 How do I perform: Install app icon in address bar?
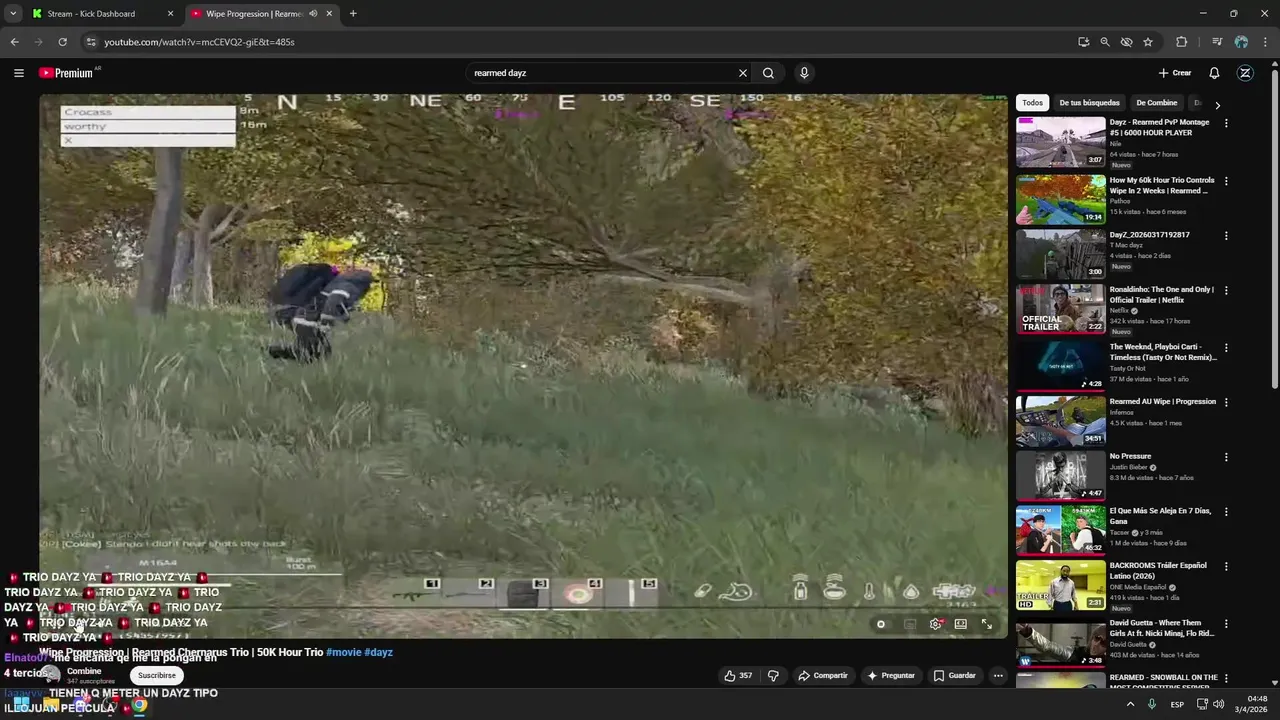(x=1083, y=42)
